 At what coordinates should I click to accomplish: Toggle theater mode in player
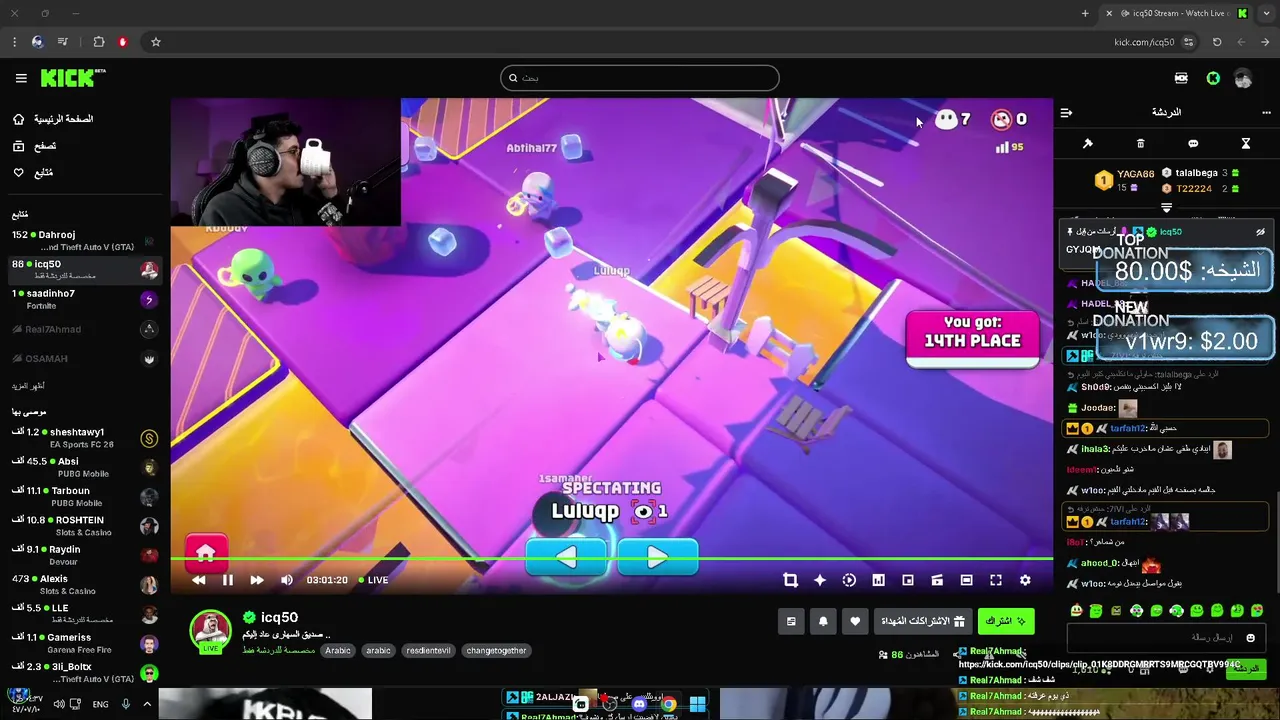(x=966, y=580)
